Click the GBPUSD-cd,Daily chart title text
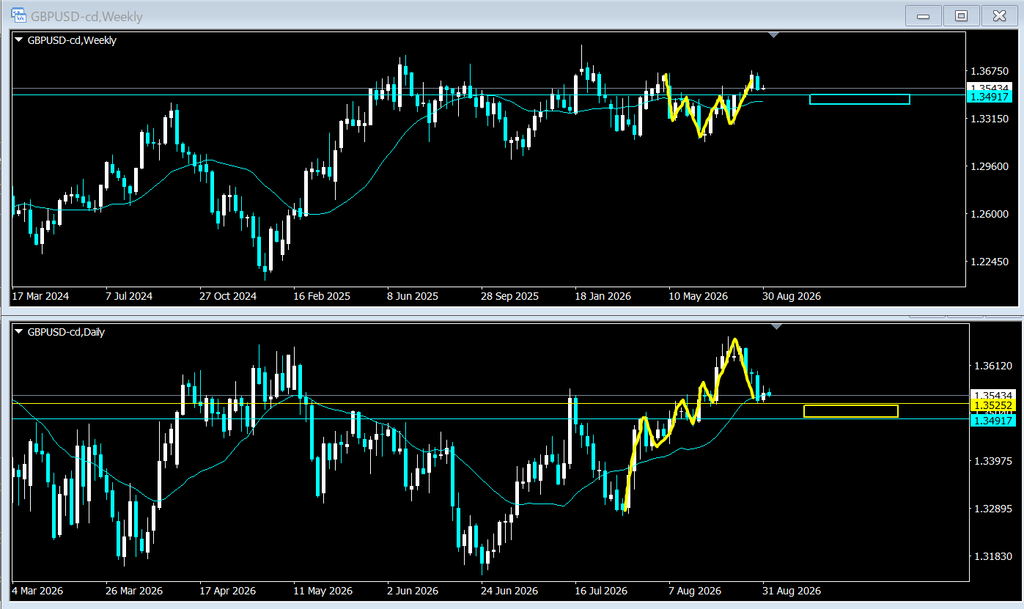The width and height of the screenshot is (1024, 609). (x=66, y=332)
